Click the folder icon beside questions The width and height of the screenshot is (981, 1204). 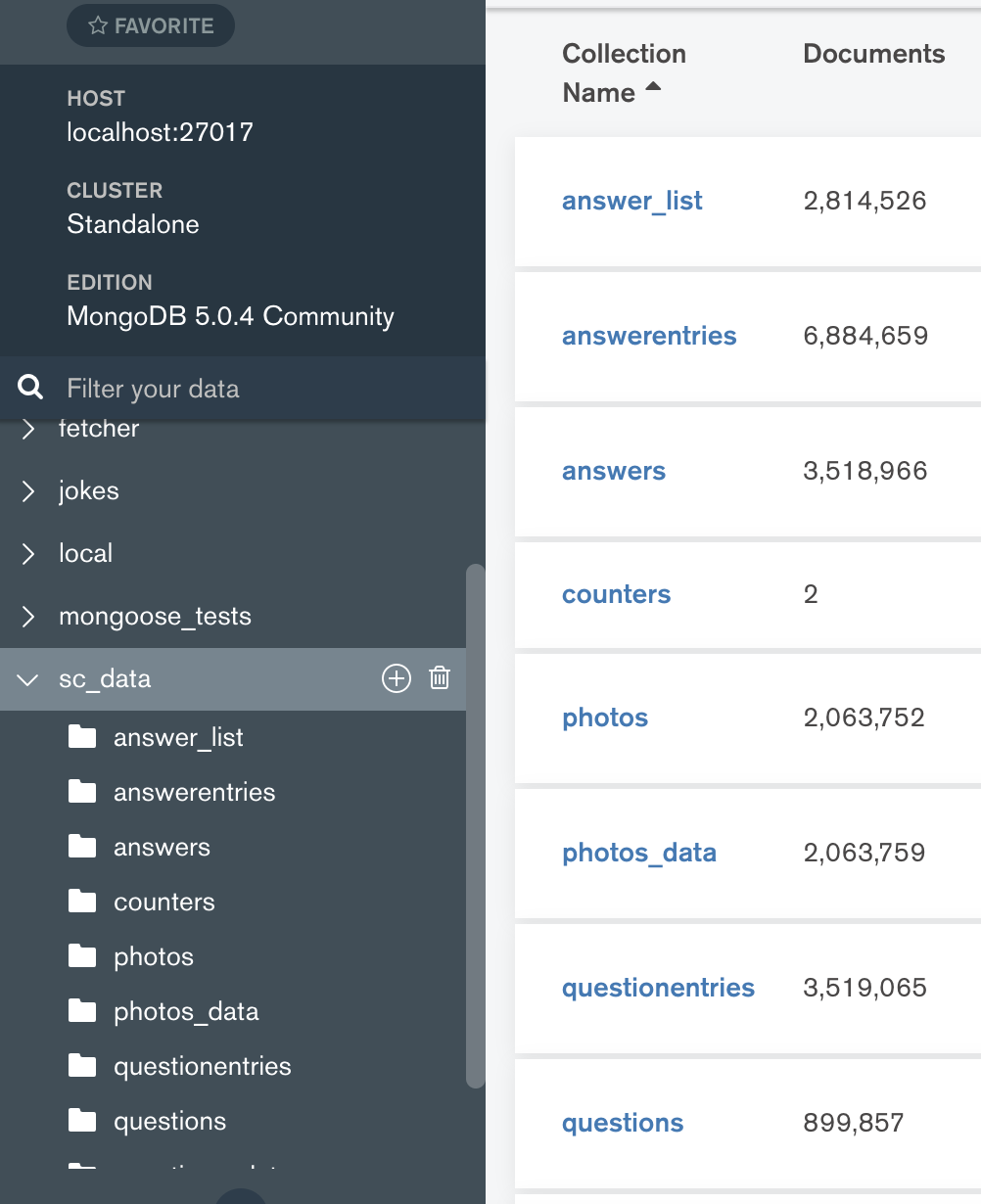point(82,1121)
